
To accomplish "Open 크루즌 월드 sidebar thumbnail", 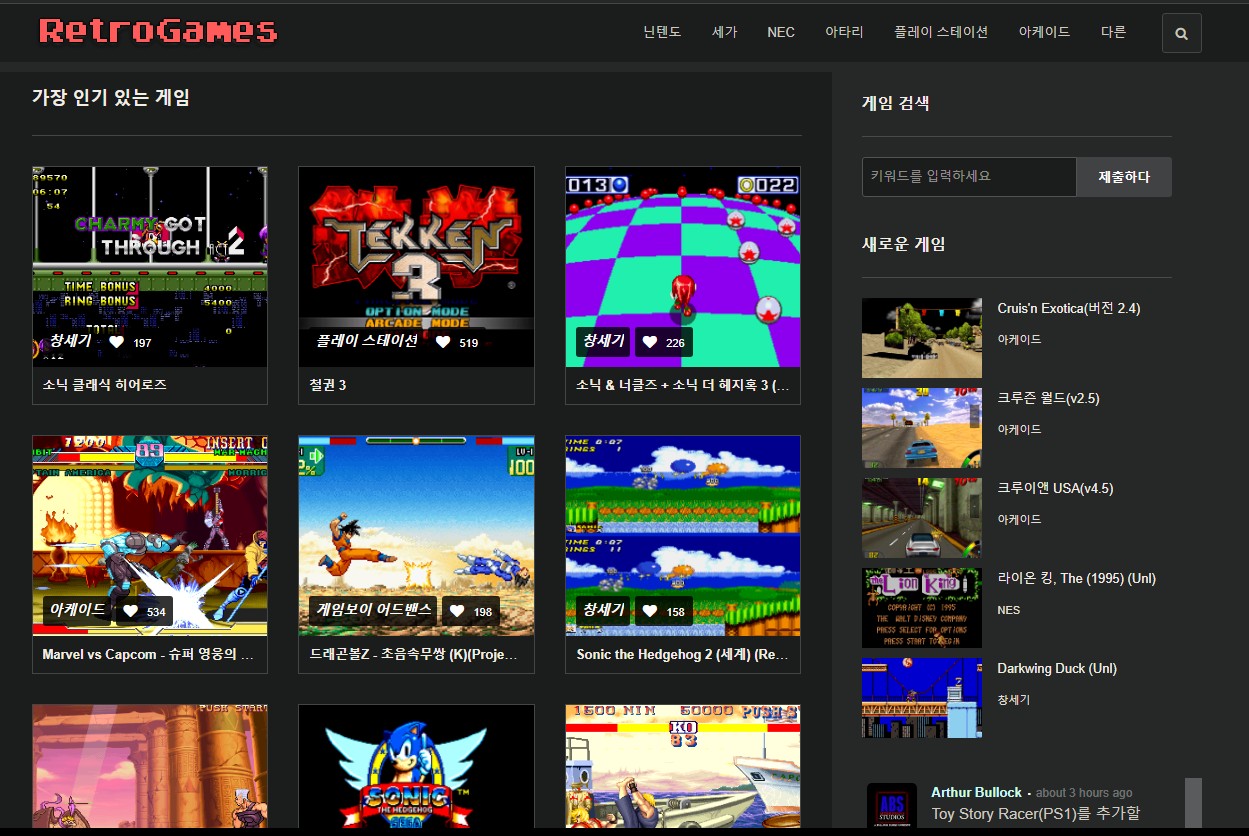I will (922, 428).
